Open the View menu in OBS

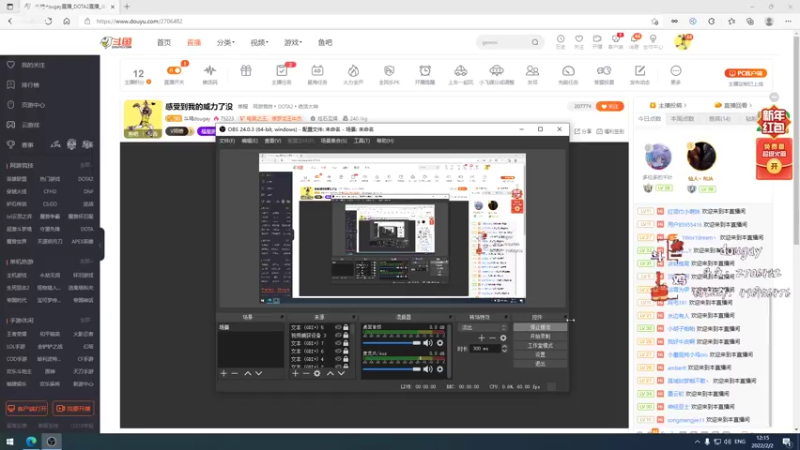(272, 141)
